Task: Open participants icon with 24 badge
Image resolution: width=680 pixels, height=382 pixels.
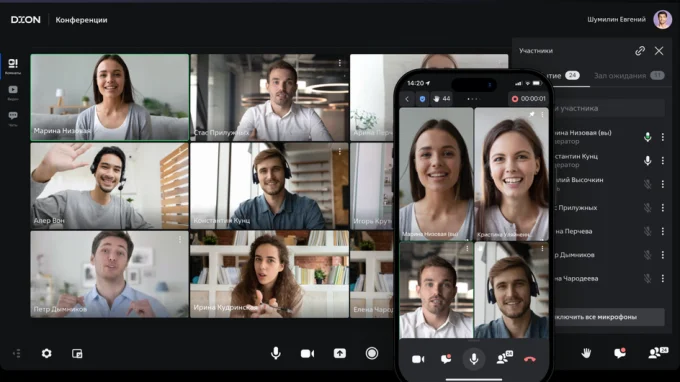Action: 657,353
